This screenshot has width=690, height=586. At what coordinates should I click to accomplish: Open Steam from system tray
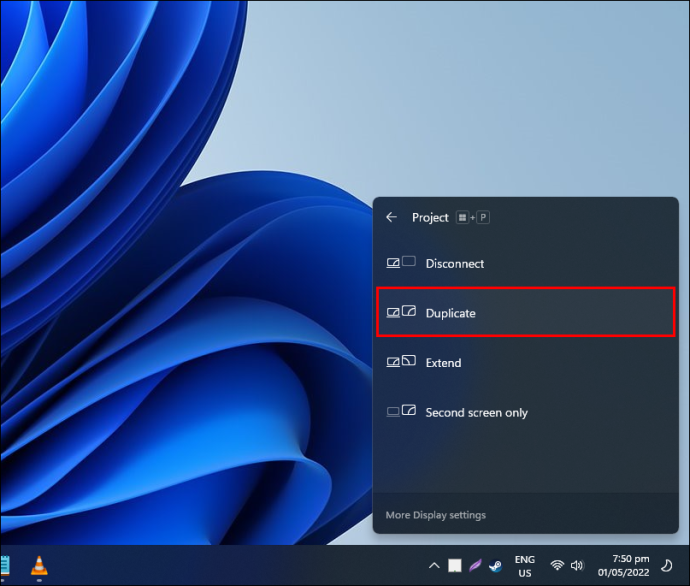(495, 566)
